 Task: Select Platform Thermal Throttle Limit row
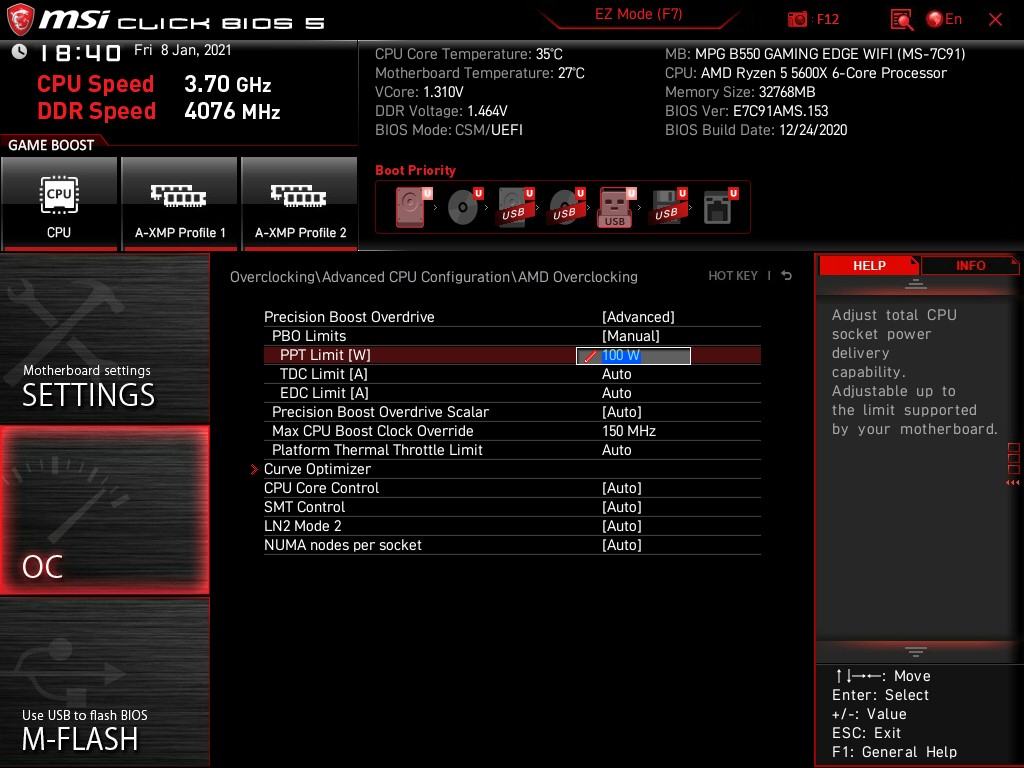point(512,450)
